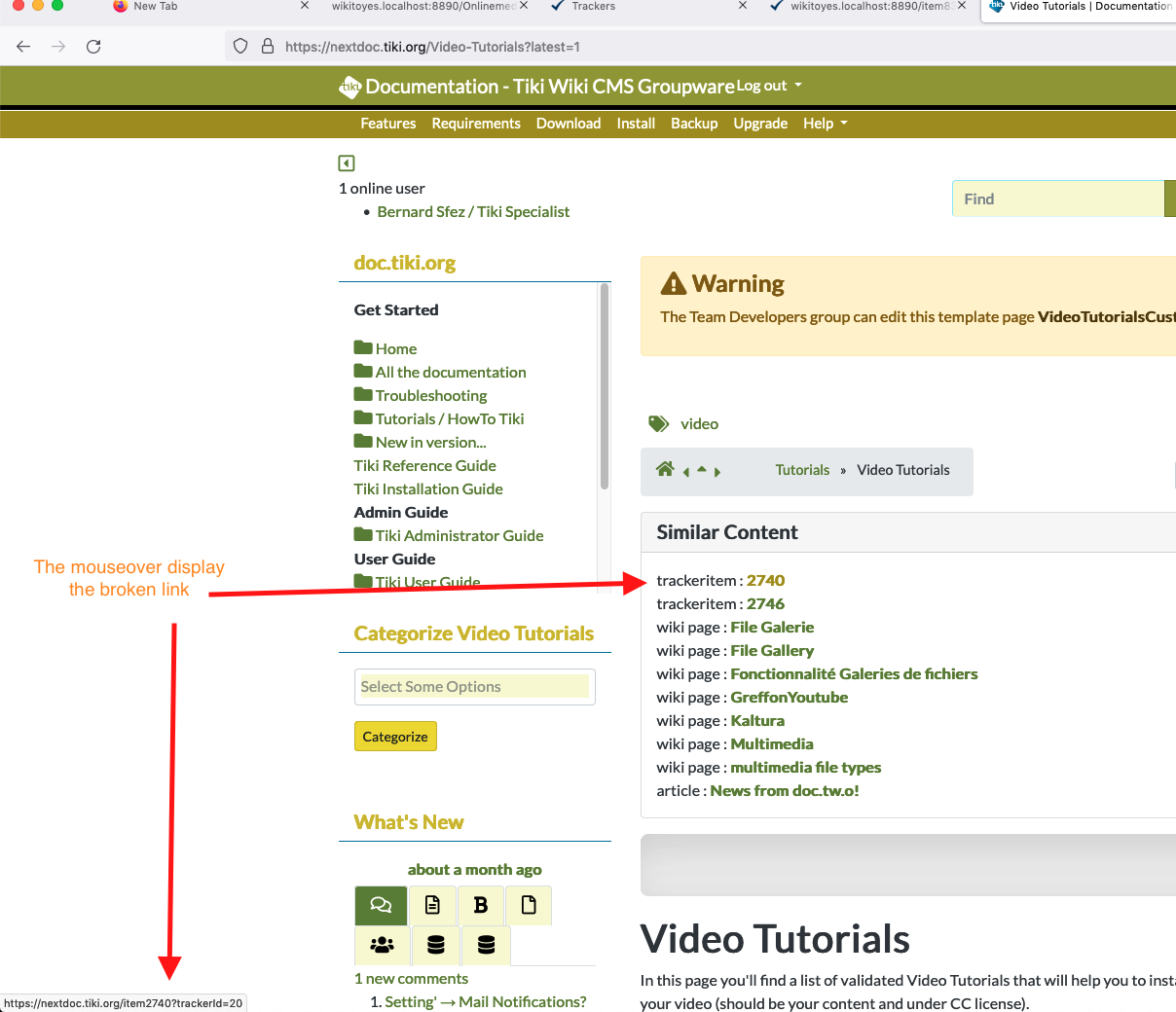The image size is (1176, 1012).
Task: Select the blank file icon tab
Action: (529, 905)
